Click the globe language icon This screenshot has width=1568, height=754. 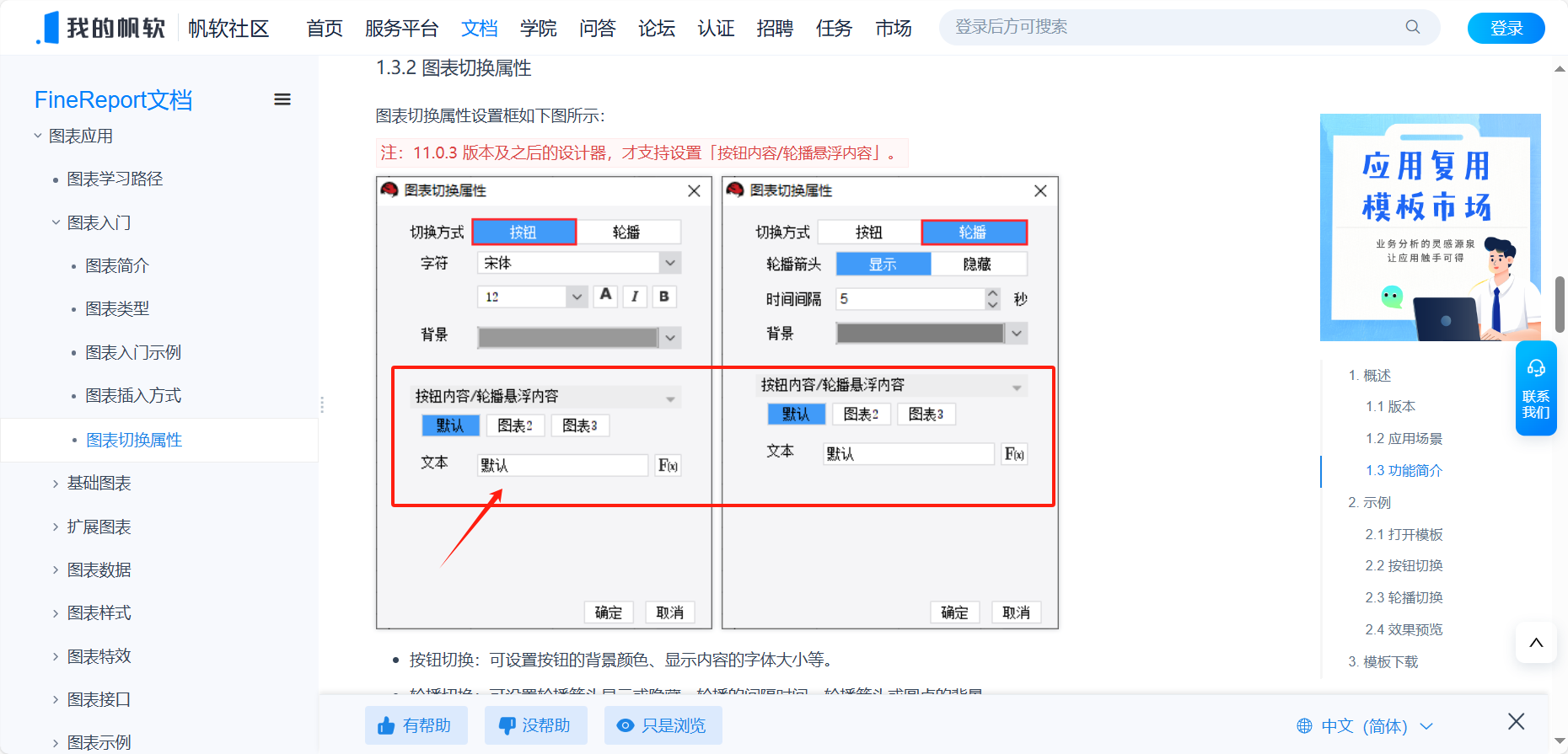coord(1304,725)
